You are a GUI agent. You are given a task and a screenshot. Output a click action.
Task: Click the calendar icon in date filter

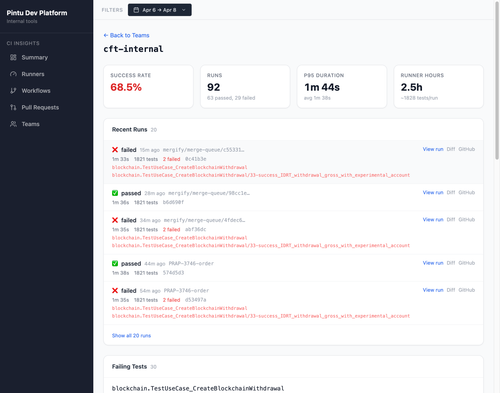(136, 10)
